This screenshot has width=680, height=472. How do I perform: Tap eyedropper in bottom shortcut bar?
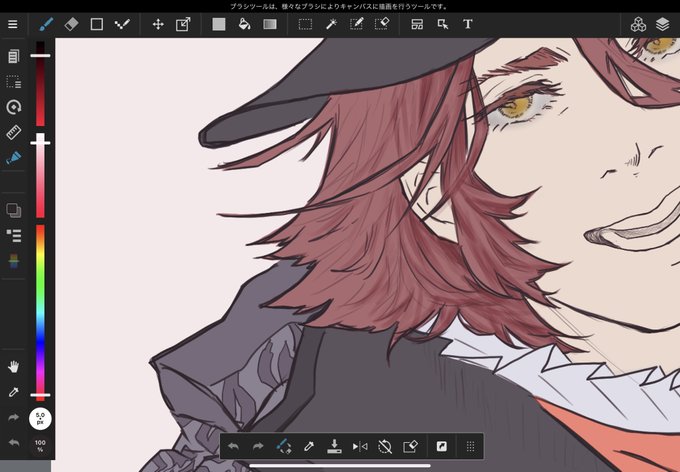coord(309,446)
